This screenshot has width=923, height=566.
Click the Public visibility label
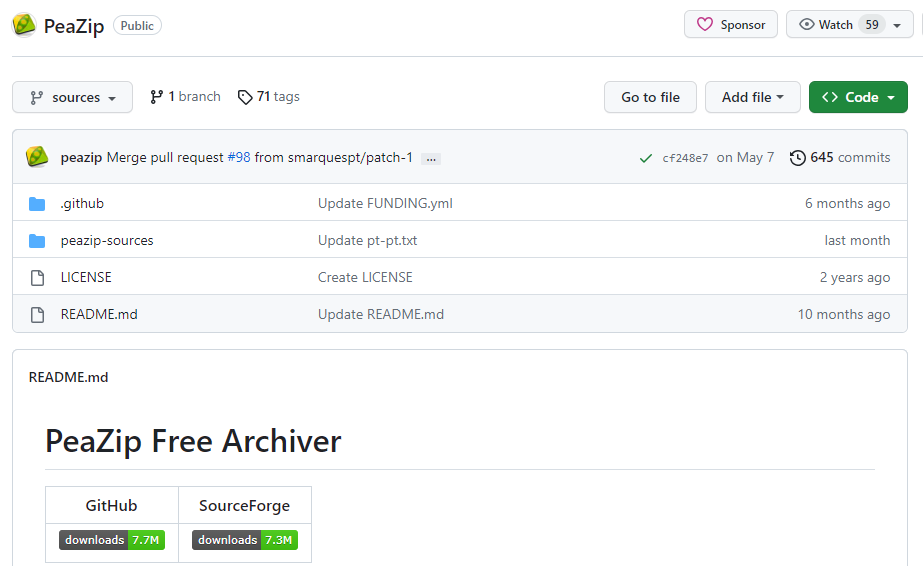(137, 25)
